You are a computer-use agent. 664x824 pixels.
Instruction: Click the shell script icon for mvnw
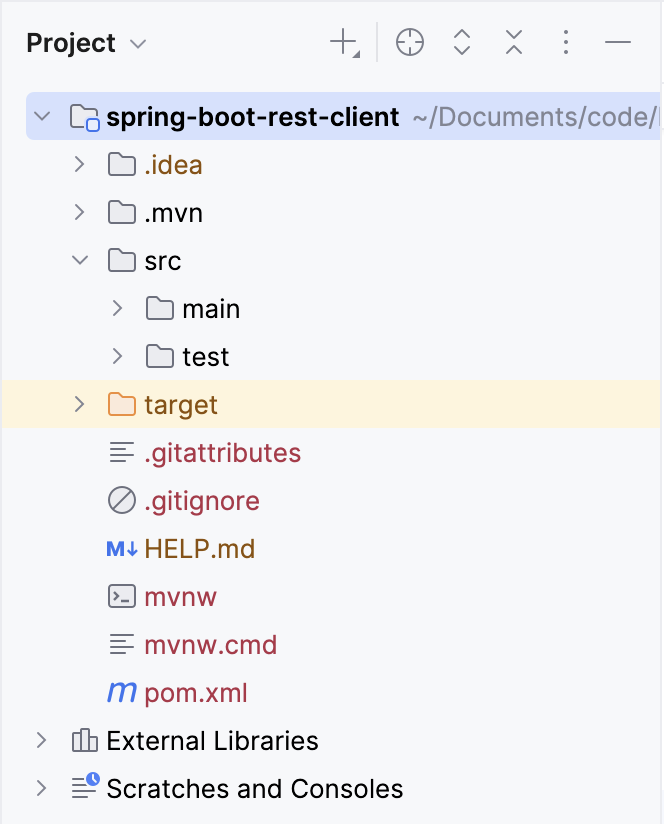[121, 597]
